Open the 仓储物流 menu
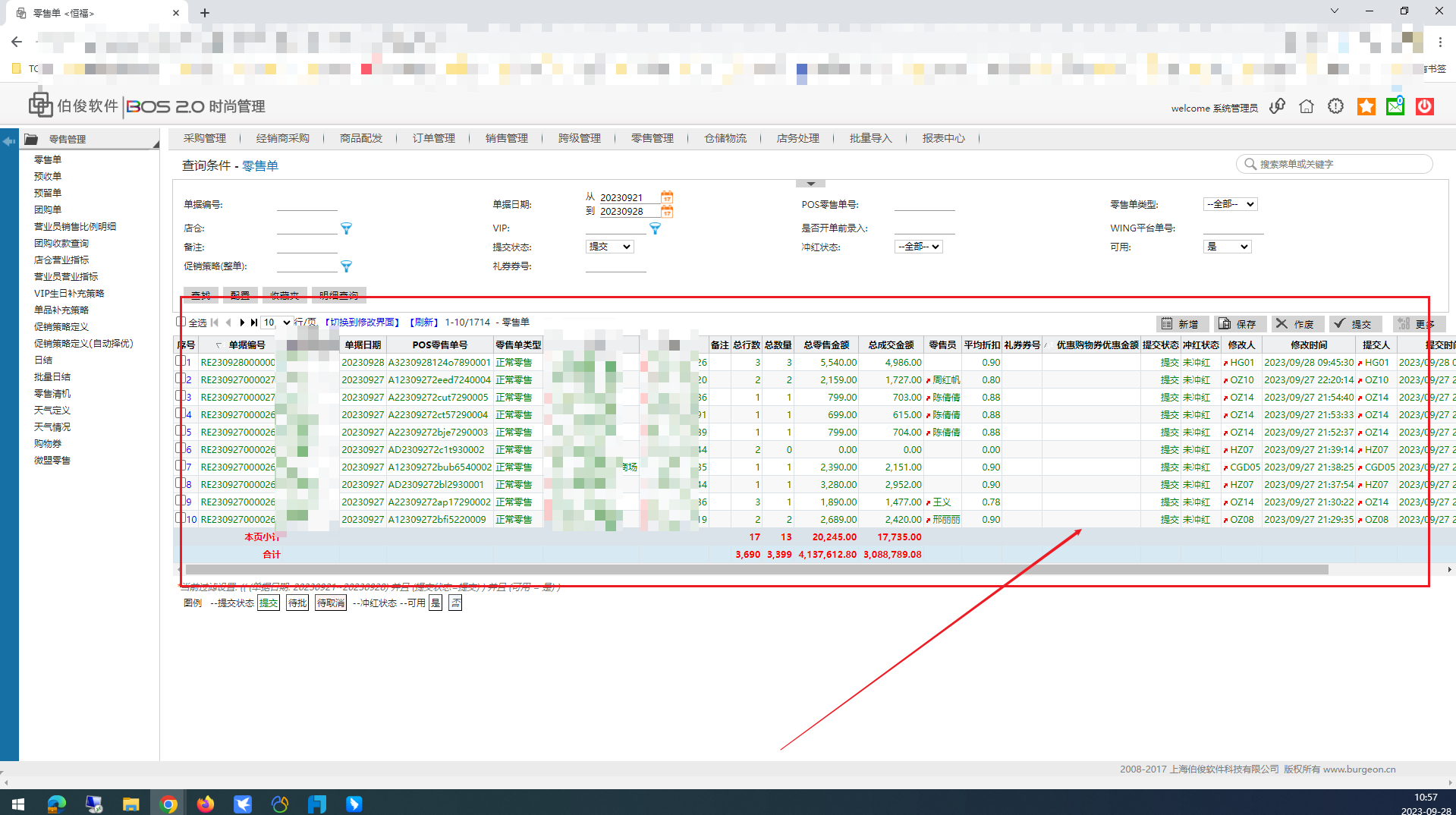Image resolution: width=1456 pixels, height=815 pixels. point(725,138)
